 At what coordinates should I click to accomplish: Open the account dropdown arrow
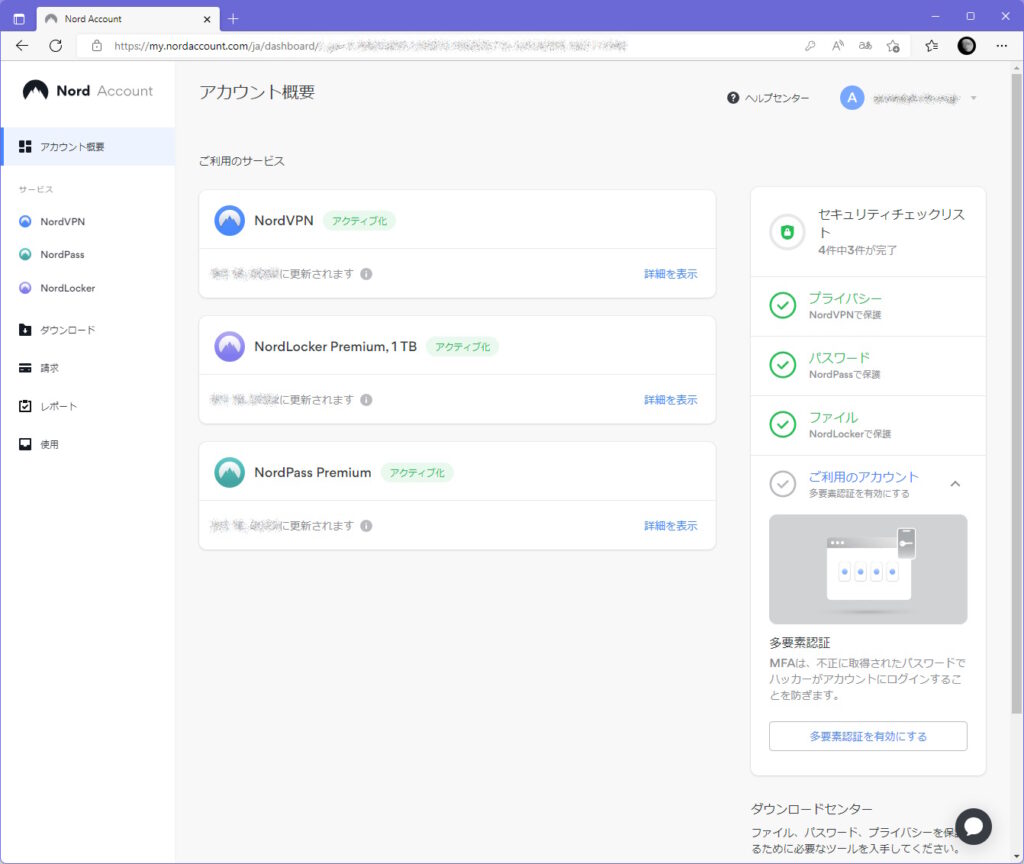pyautogui.click(x=973, y=98)
